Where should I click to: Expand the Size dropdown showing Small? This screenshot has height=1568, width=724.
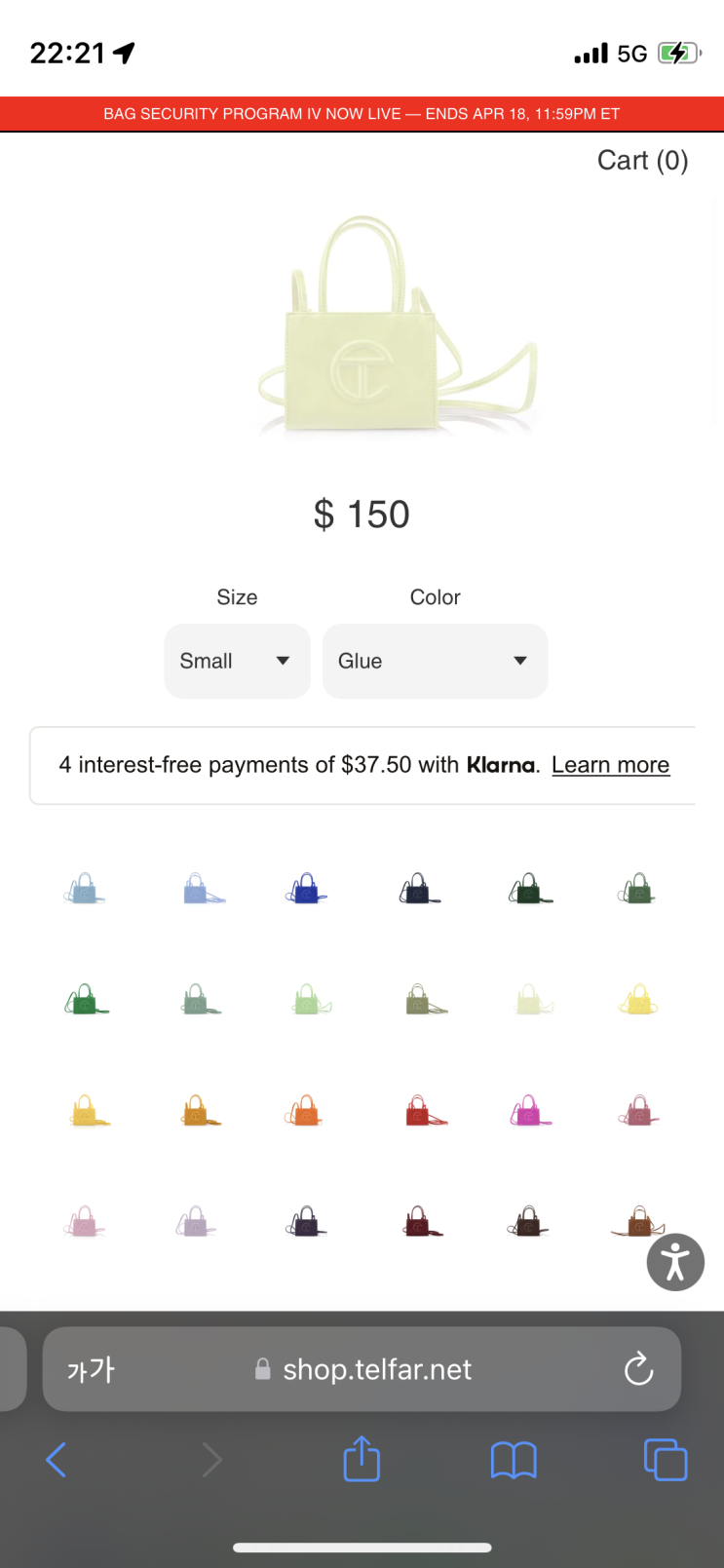pyautogui.click(x=237, y=661)
